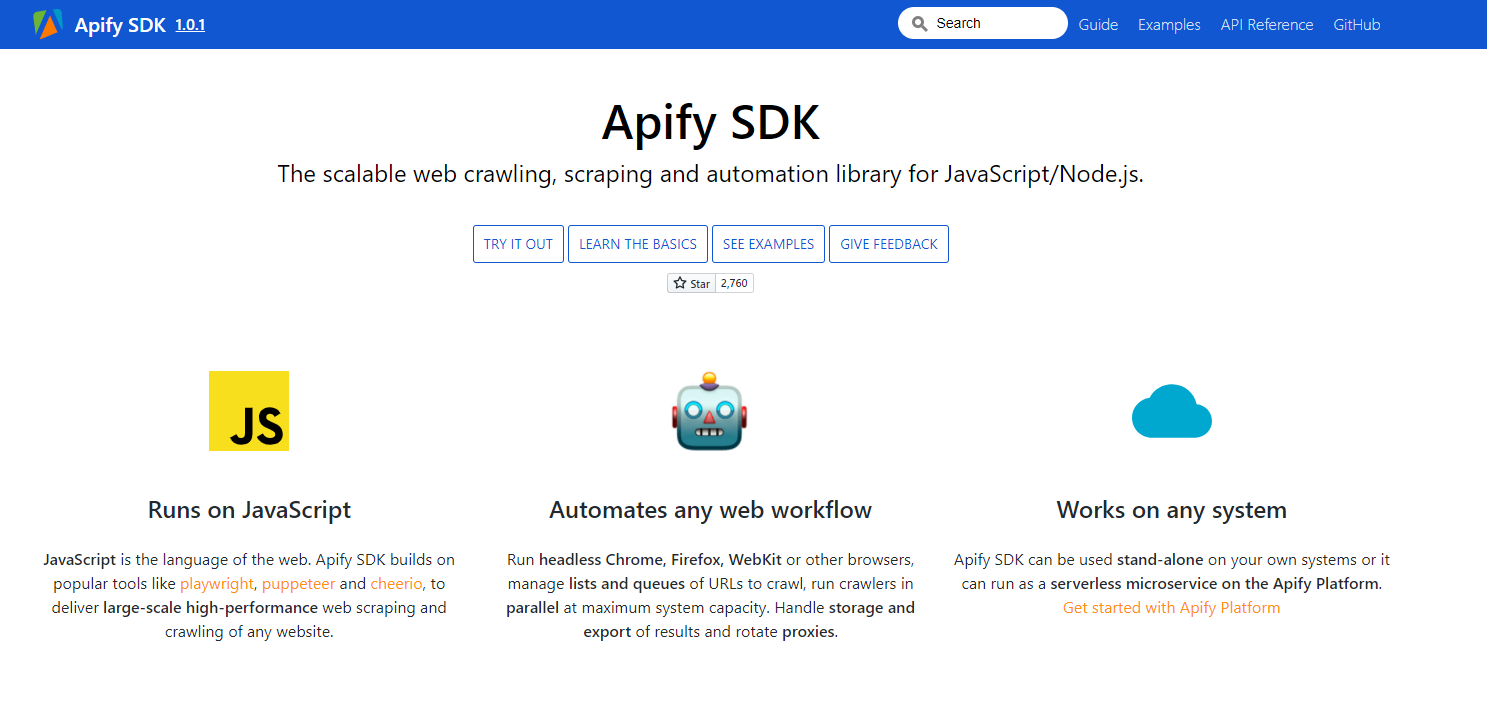Screen dimensions: 1487x715
Task: Open the Examples navigation item
Action: [1168, 24]
